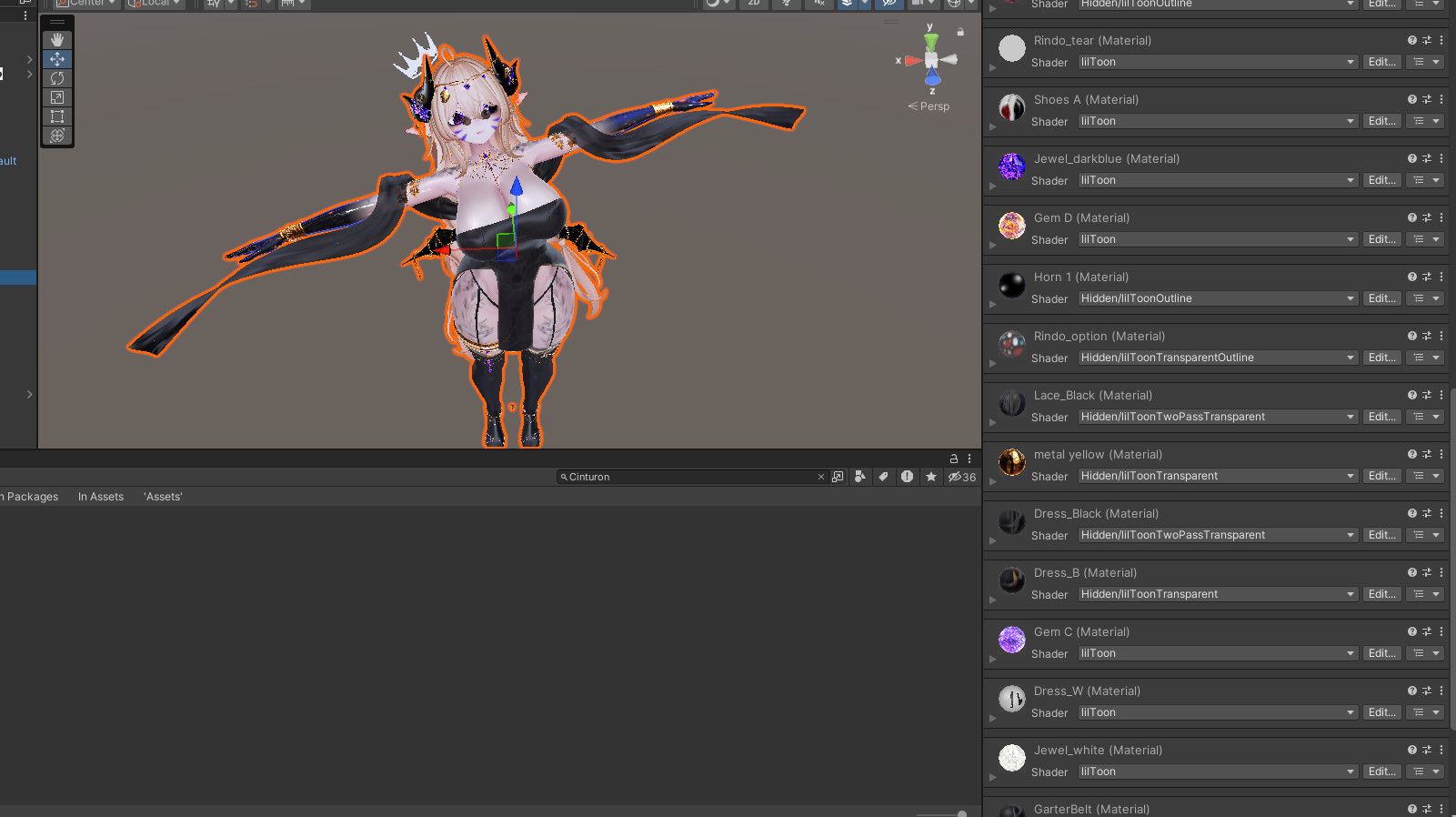Expand the Dress_W material properties
1456x817 pixels.
pos(992,719)
